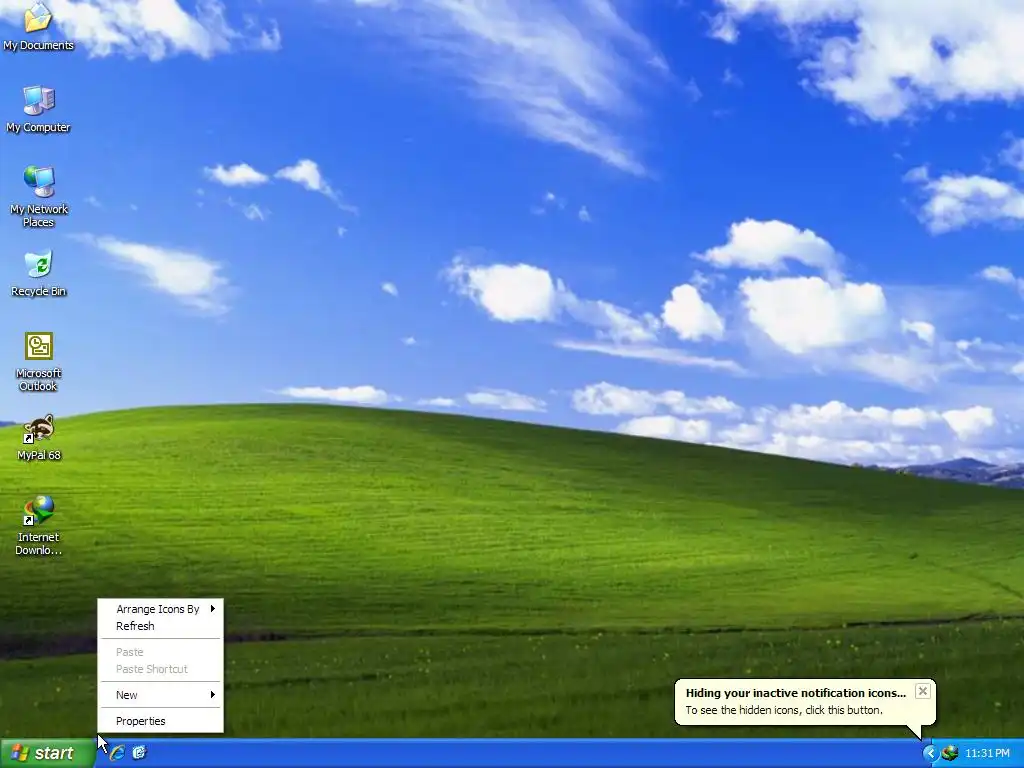Click the Internet Download Manager tray icon
This screenshot has height=768, width=1024.
[x=950, y=753]
